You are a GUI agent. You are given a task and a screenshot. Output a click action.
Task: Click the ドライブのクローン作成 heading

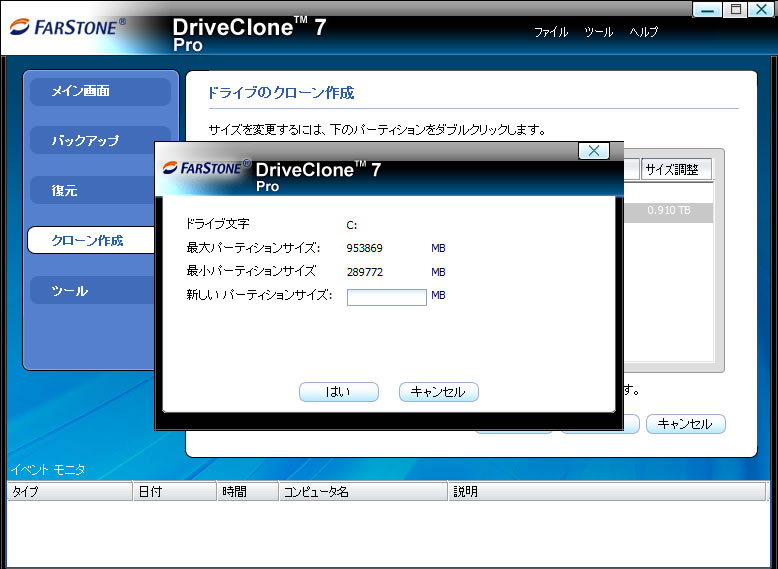280,93
